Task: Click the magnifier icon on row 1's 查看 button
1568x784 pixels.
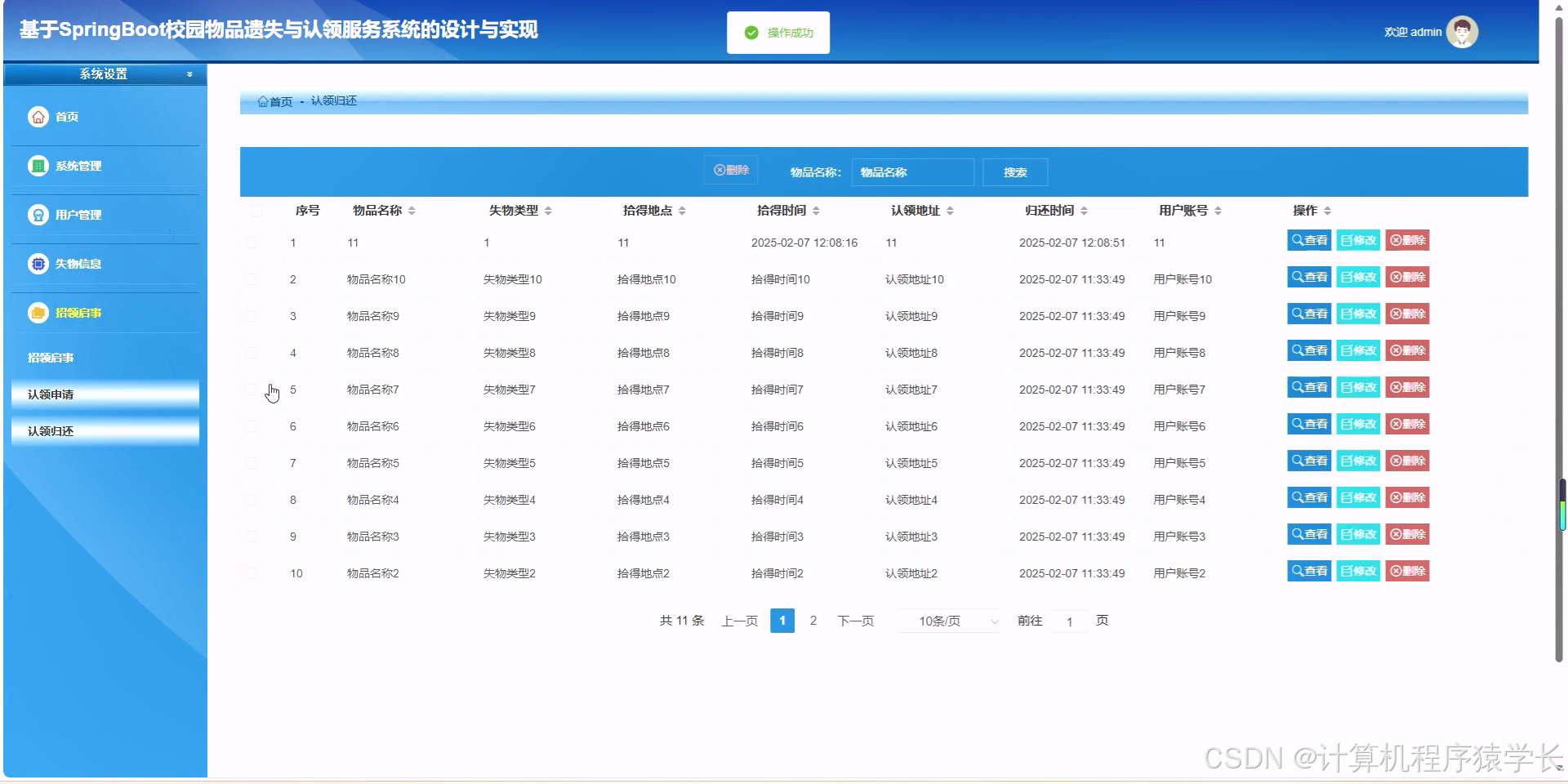Action: click(1298, 240)
